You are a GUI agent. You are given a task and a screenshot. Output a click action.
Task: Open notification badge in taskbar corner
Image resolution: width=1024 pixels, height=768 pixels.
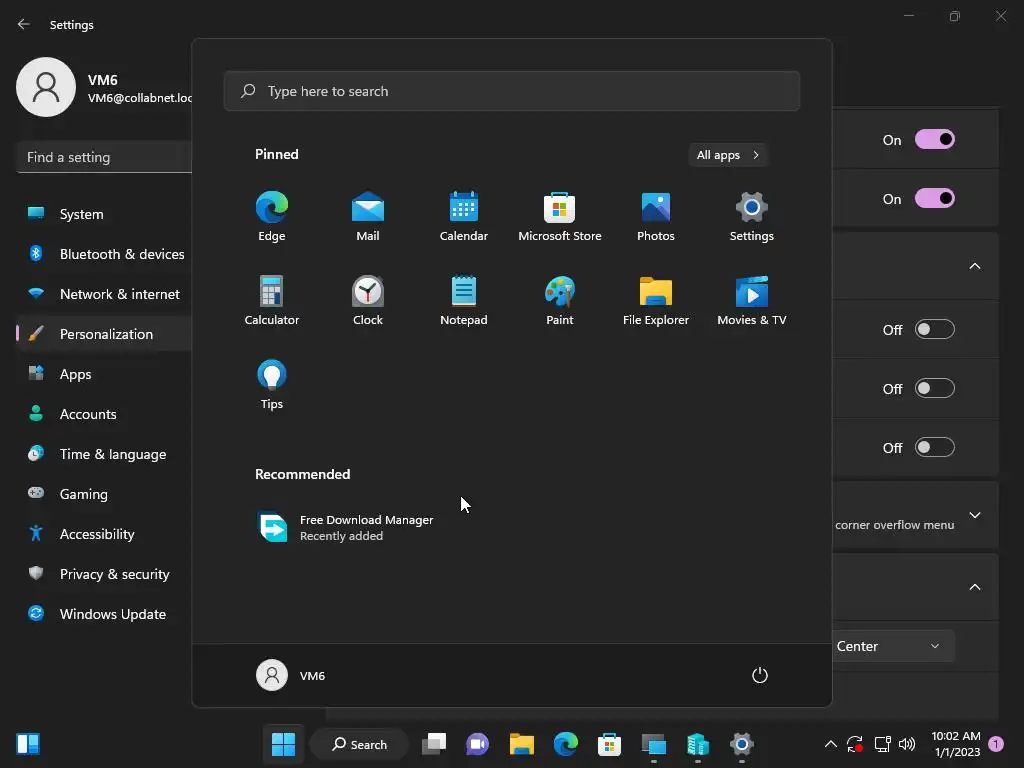[996, 744]
